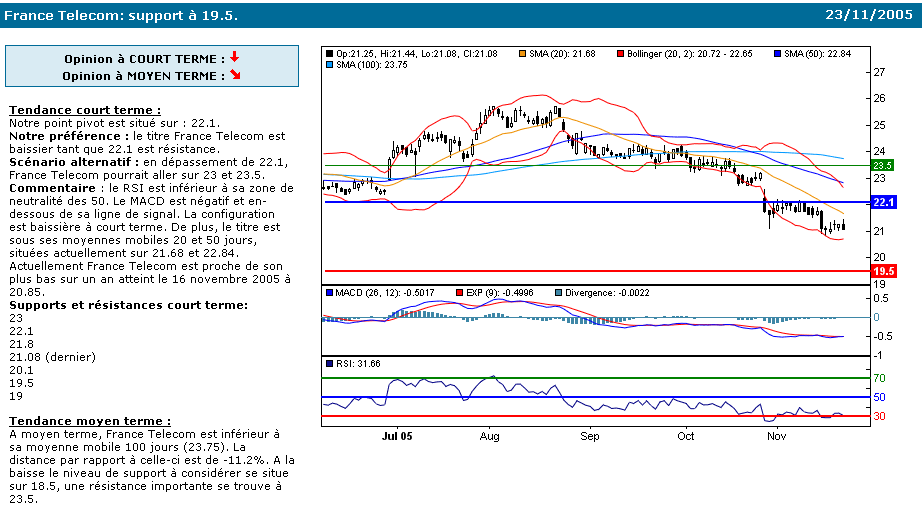922x514 pixels.
Task: Click the red 19.5 support label
Action: pos(883,271)
